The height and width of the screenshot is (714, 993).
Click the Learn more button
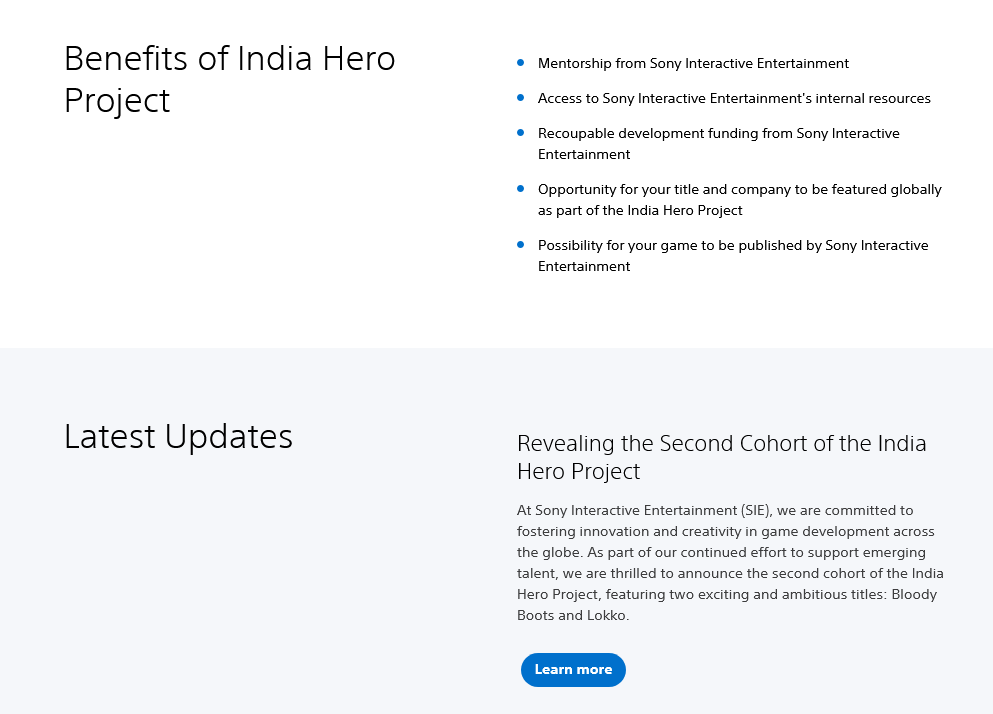[x=573, y=670]
